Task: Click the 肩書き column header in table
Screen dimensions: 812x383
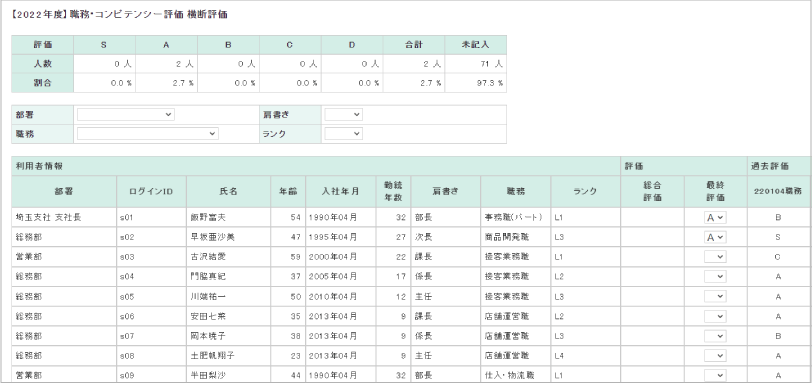Action: click(x=445, y=192)
